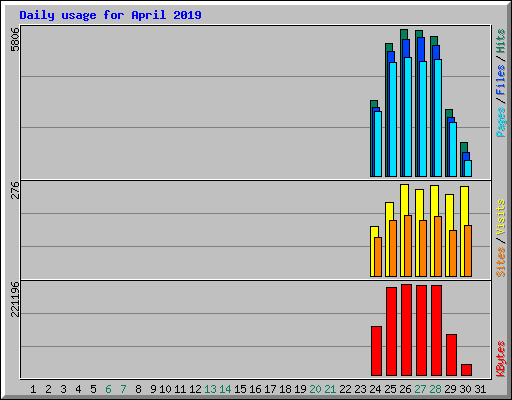Click the chart title 'Daily usage for April 2019'
This screenshot has width=512, height=400.
110,15
